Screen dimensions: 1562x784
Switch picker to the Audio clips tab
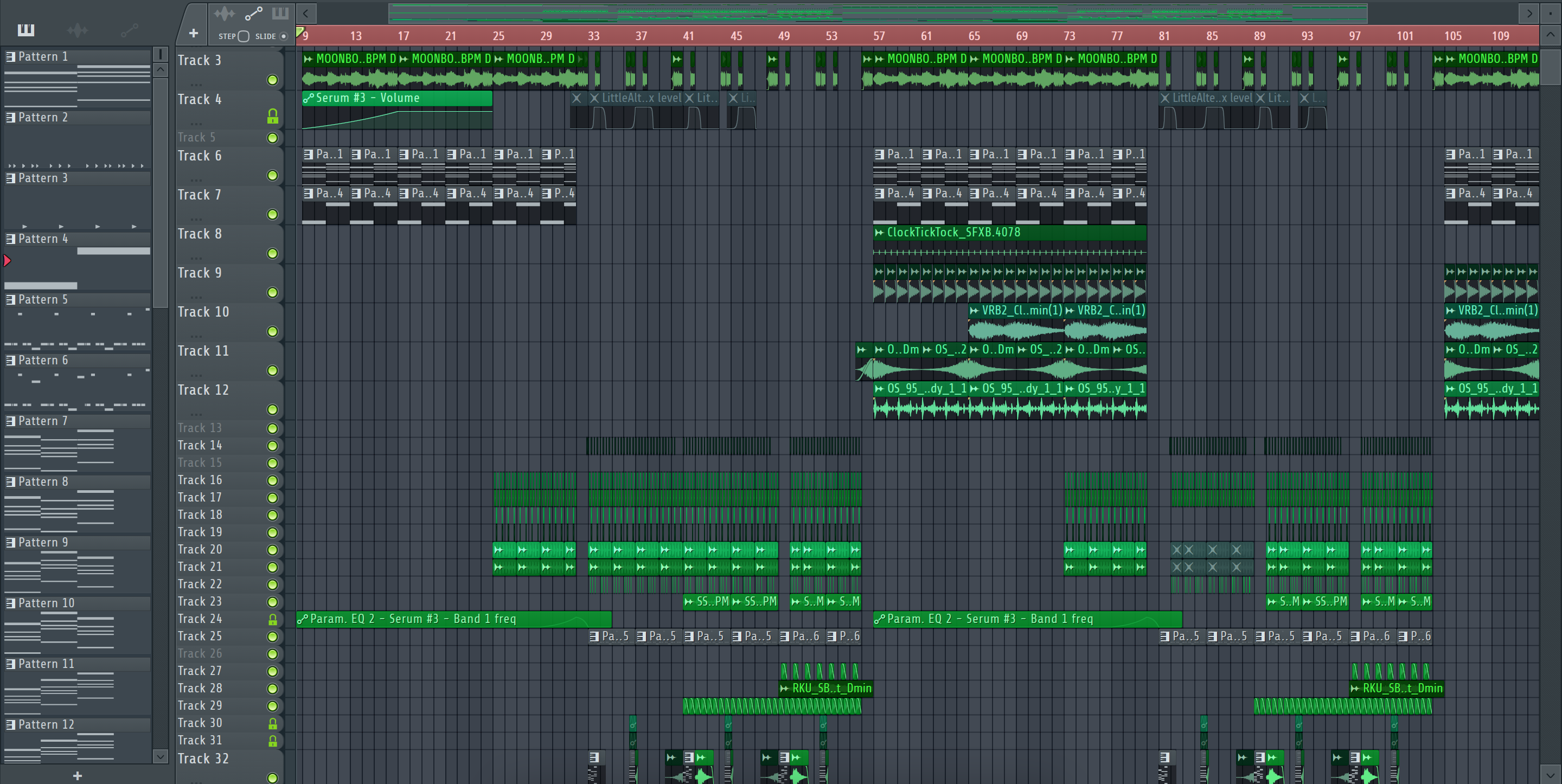coord(78,30)
